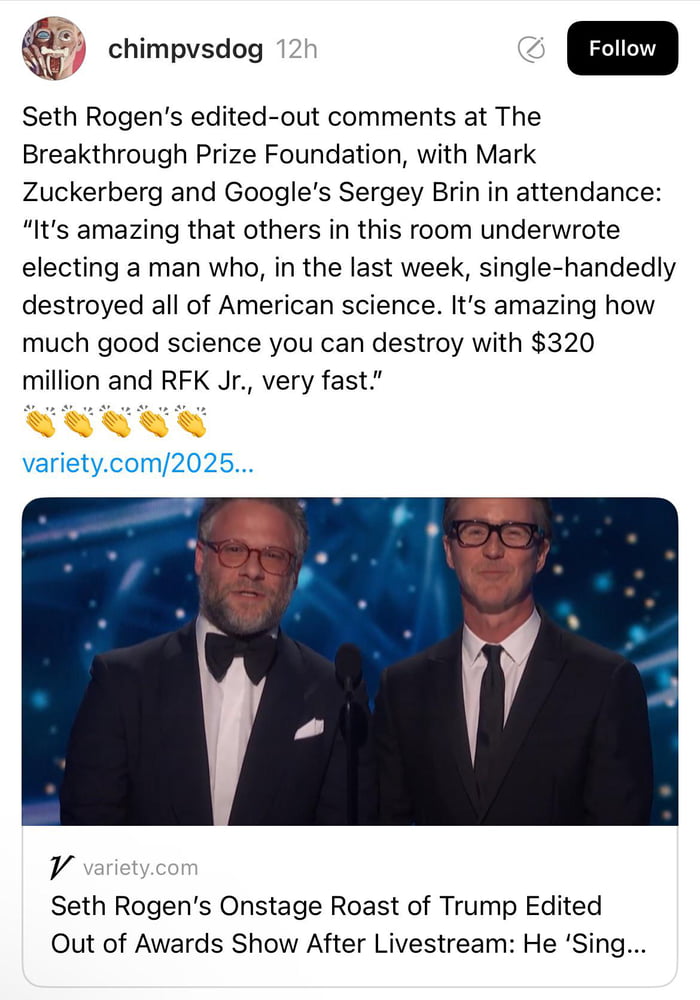Click the white pocket square in photo

pos(309,728)
